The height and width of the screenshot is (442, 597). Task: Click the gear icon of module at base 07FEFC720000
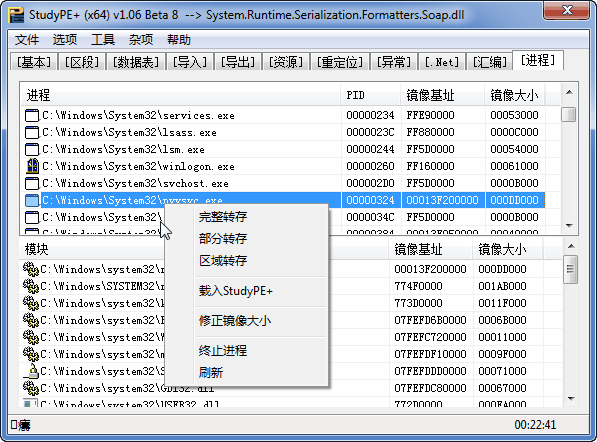click(x=31, y=337)
